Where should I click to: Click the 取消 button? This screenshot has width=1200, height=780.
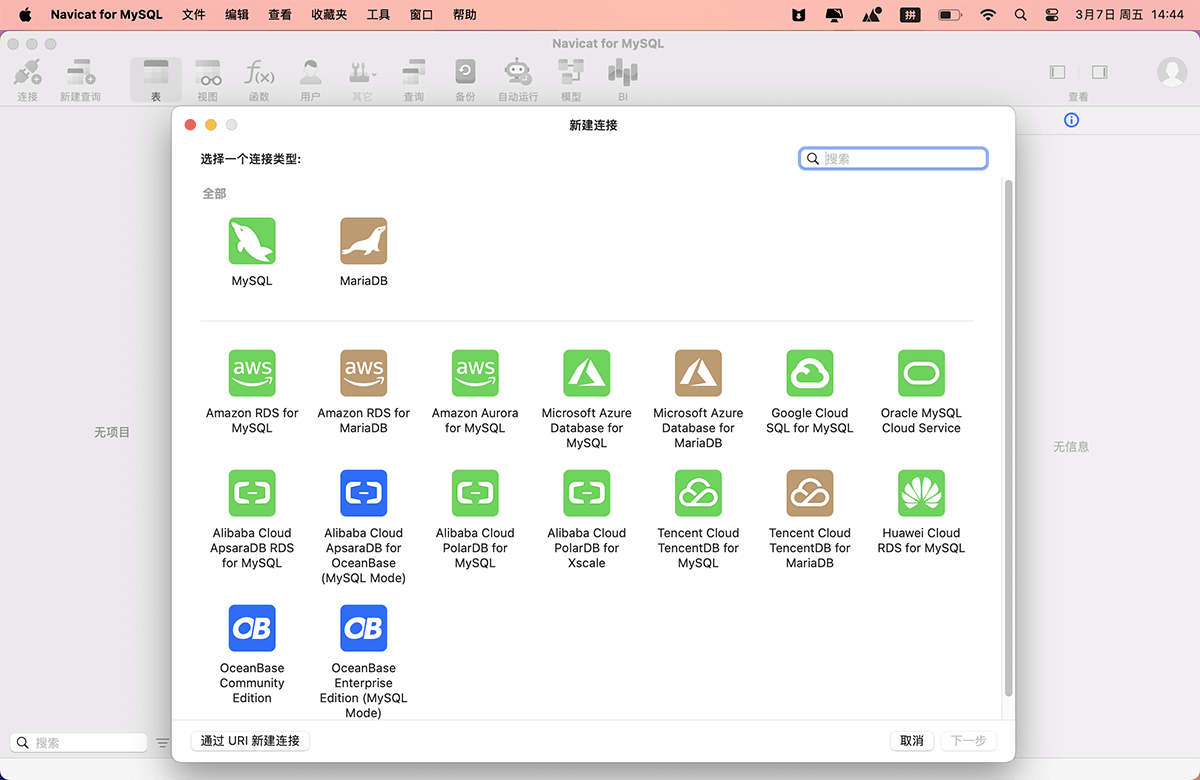click(912, 741)
